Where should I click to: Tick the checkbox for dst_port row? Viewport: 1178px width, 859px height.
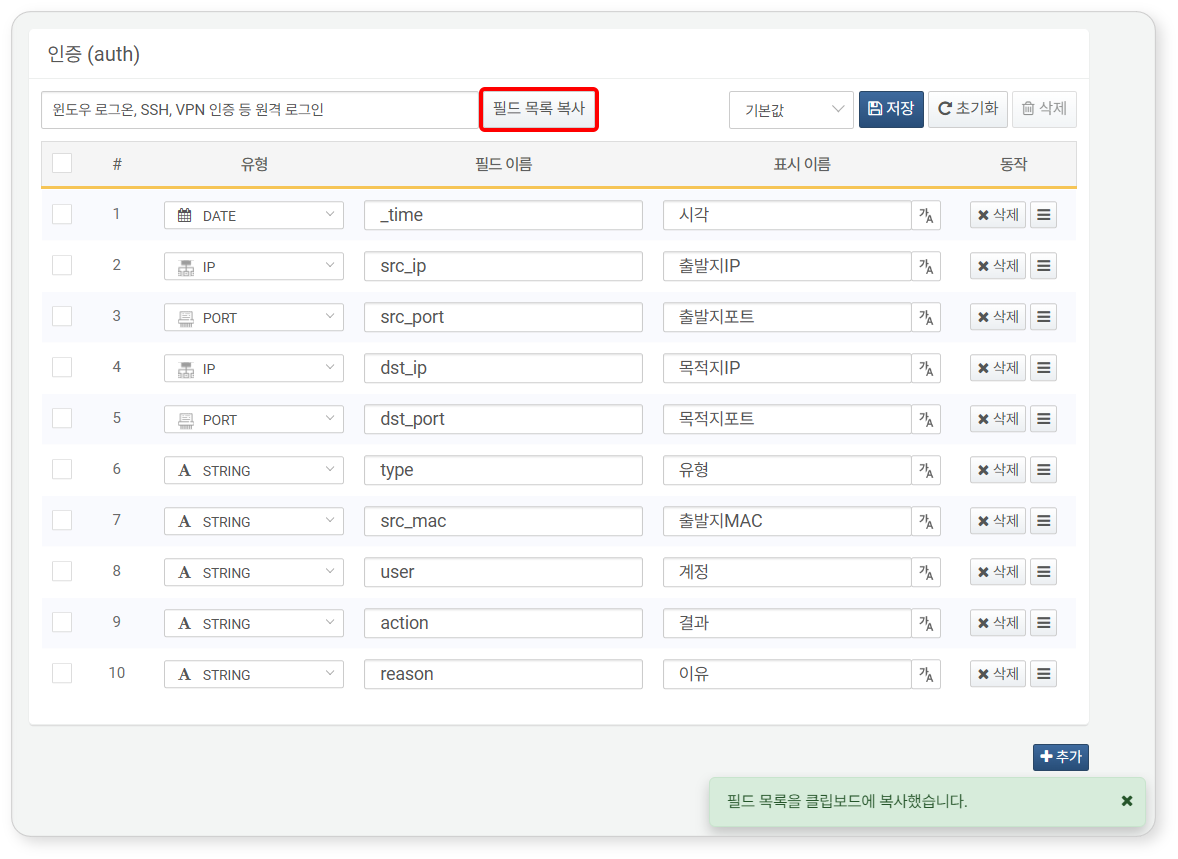click(62, 419)
